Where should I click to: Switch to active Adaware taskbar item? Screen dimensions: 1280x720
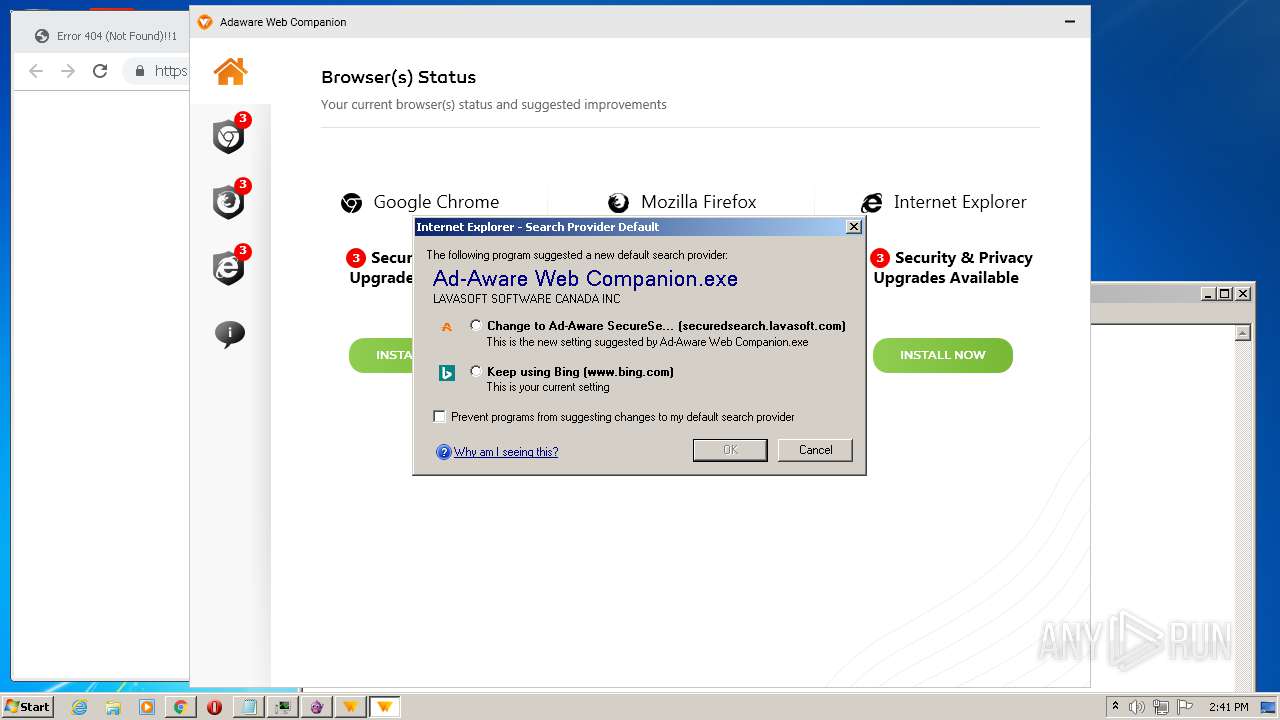(385, 707)
